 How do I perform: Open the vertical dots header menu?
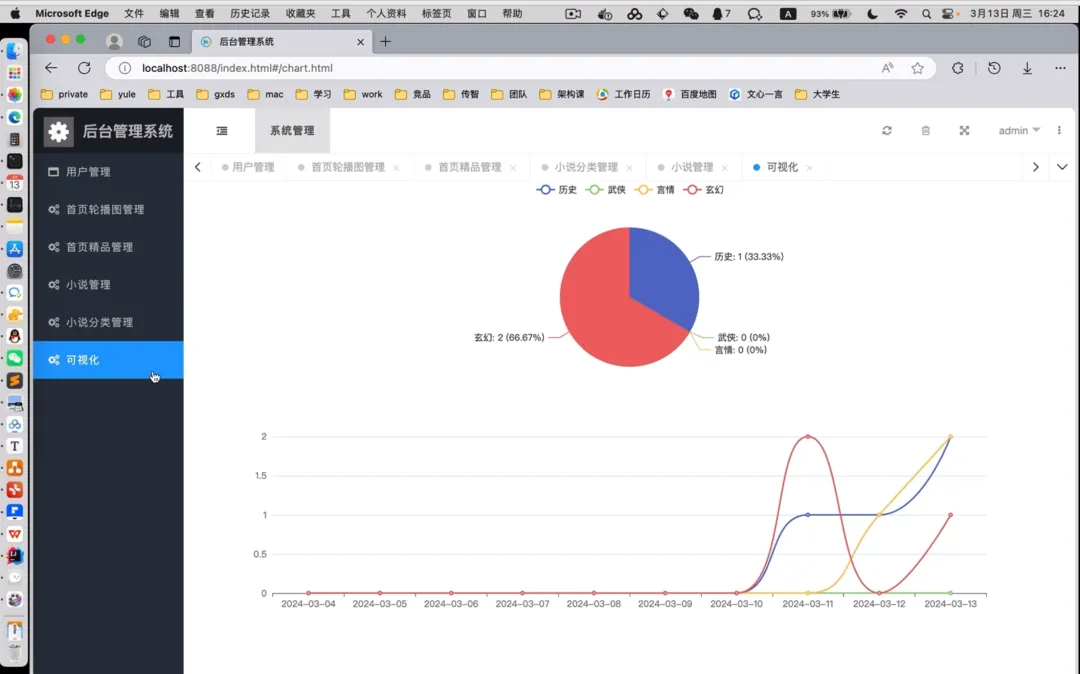click(1059, 130)
